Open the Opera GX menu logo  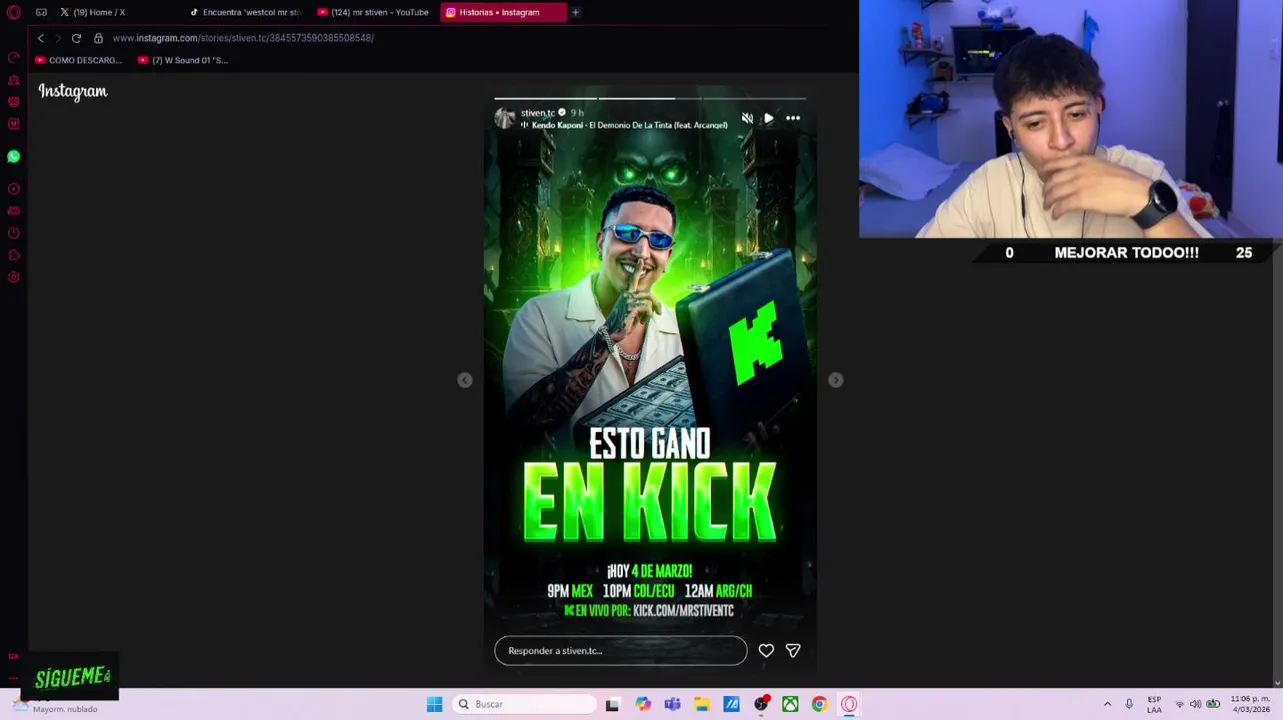(14, 12)
